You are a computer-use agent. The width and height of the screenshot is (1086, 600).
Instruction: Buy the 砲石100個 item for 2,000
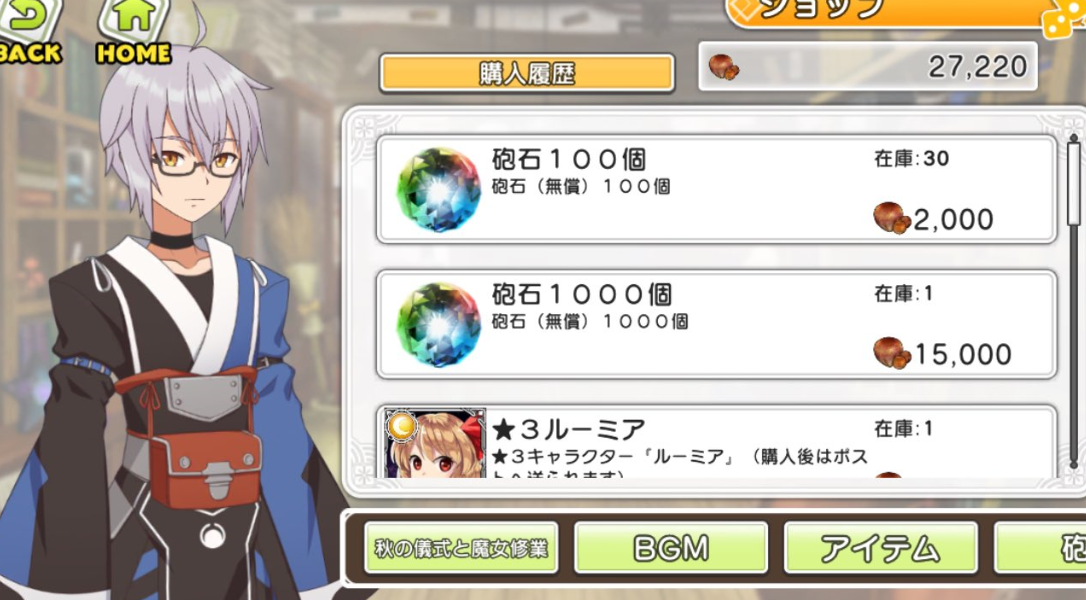(x=717, y=189)
